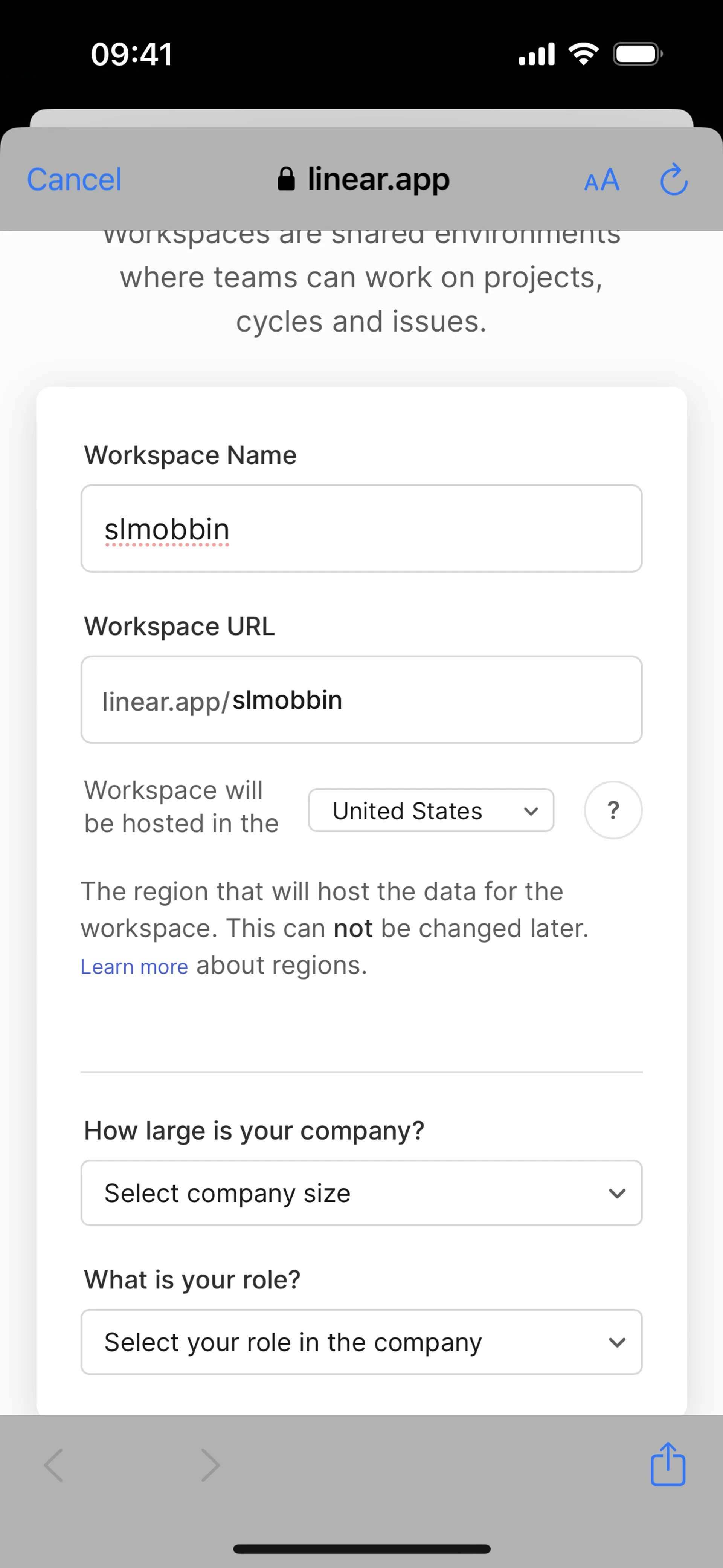Tap the lock icon beside linear.app
The height and width of the screenshot is (1568, 723).
[286, 179]
